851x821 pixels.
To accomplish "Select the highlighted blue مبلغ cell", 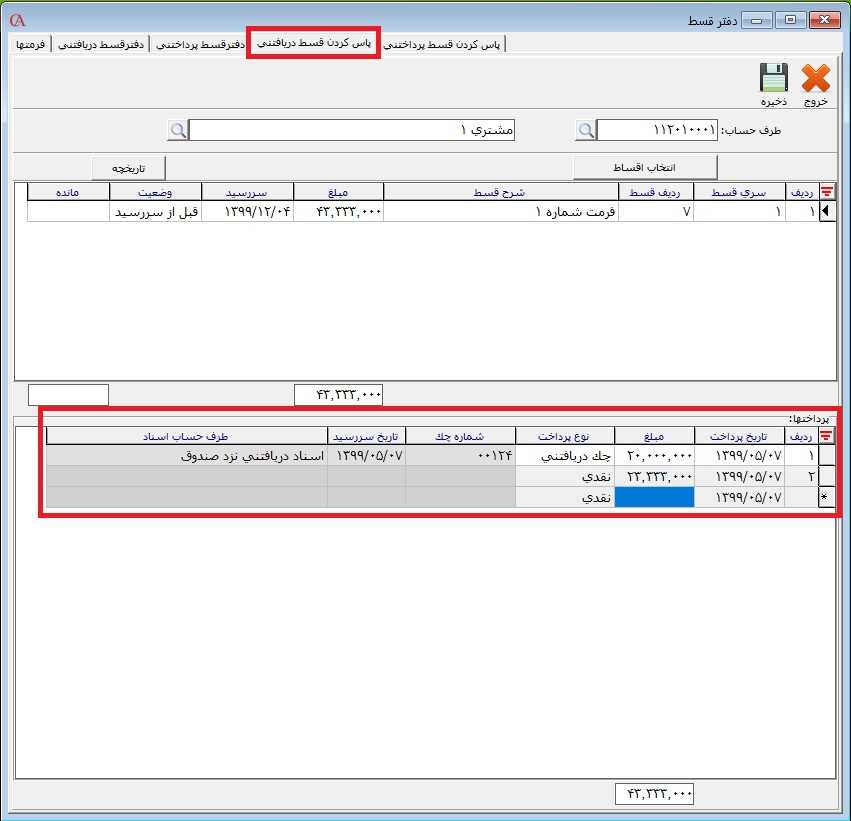I will pos(654,497).
